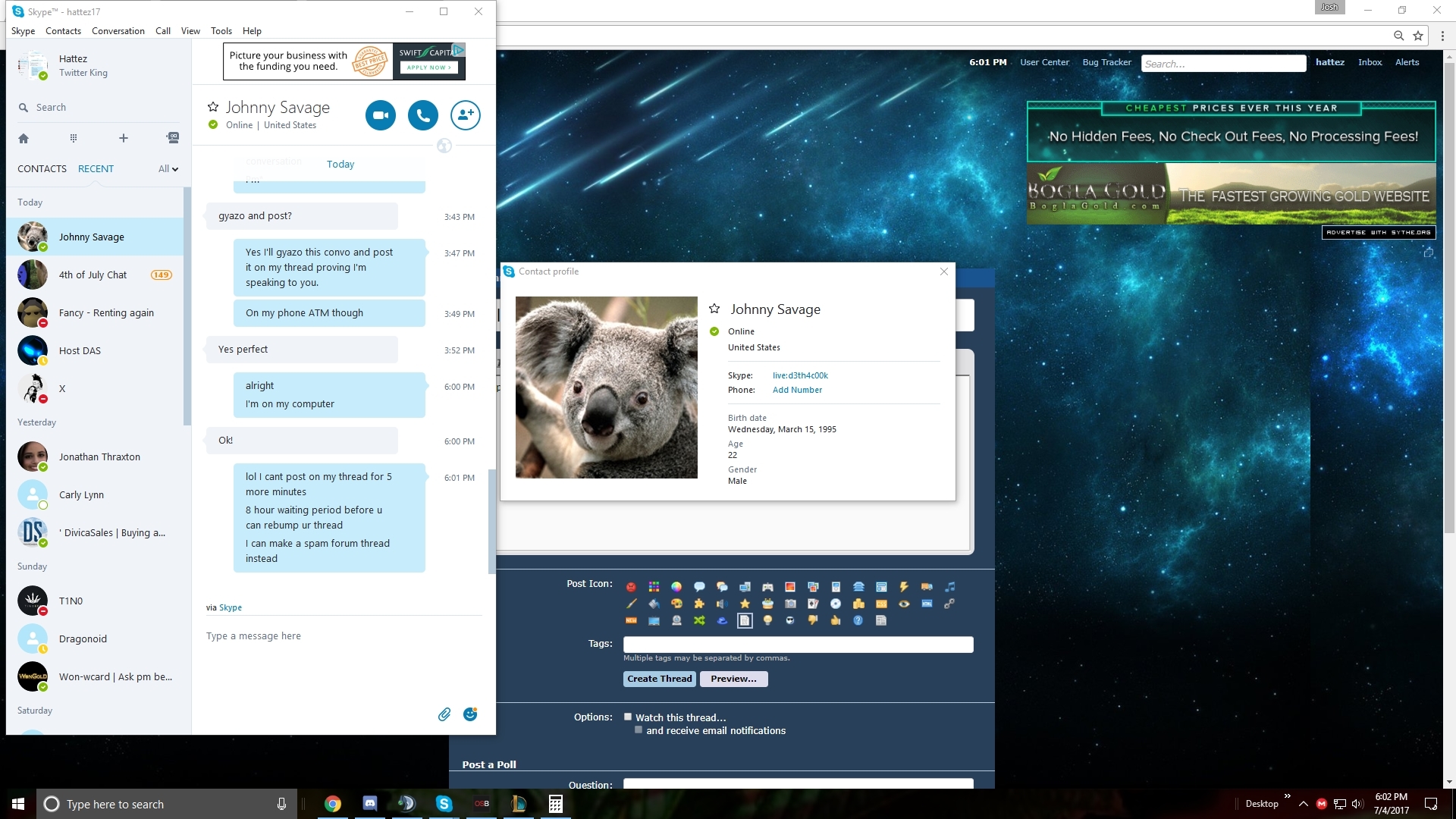Choose the angry red face post icon
The width and height of the screenshot is (1456, 819).
[x=631, y=587]
